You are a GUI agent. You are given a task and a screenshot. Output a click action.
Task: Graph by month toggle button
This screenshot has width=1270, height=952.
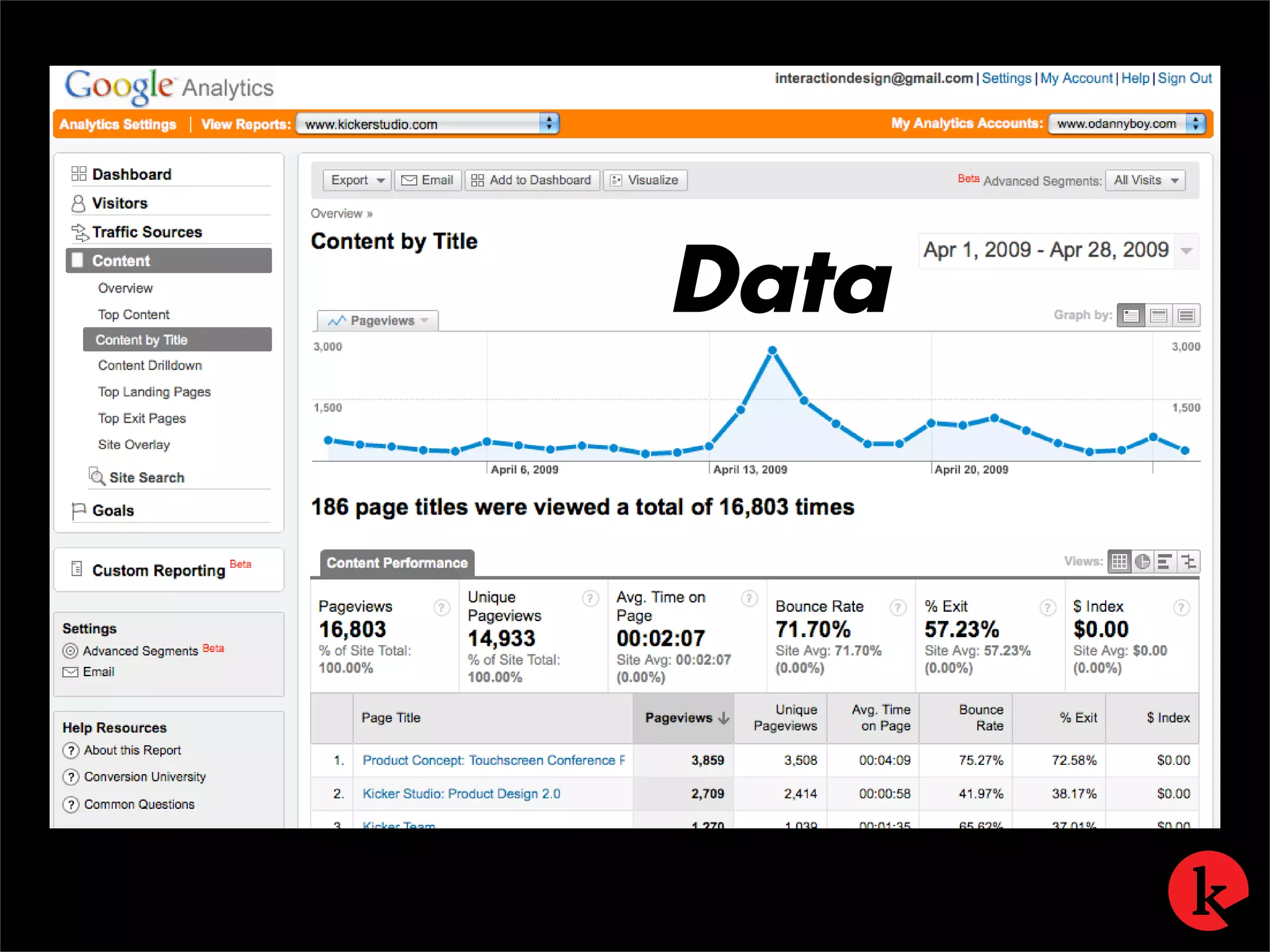click(1186, 315)
